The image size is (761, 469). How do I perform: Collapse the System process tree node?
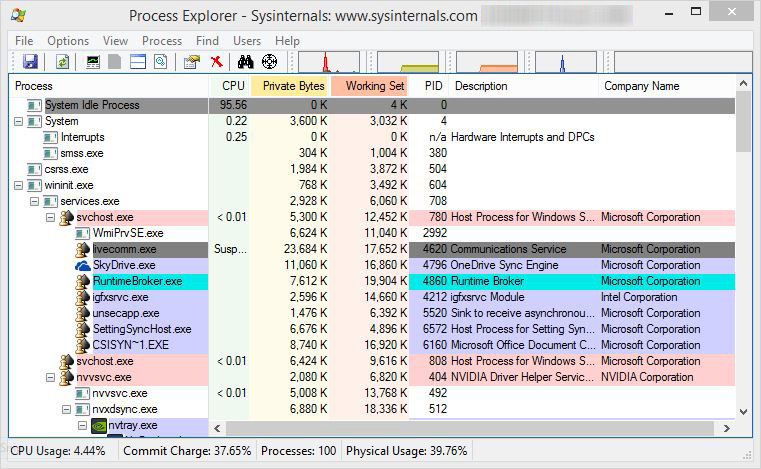coord(18,121)
